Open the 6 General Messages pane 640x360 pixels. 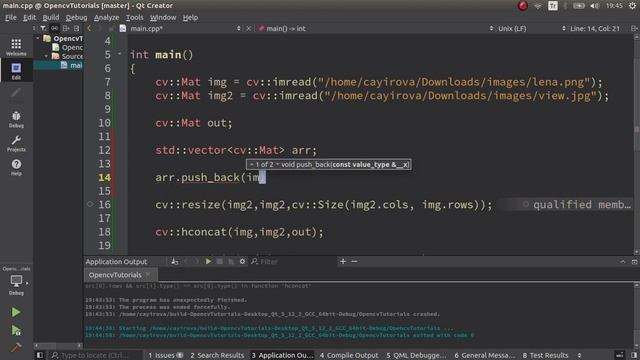tap(484, 355)
